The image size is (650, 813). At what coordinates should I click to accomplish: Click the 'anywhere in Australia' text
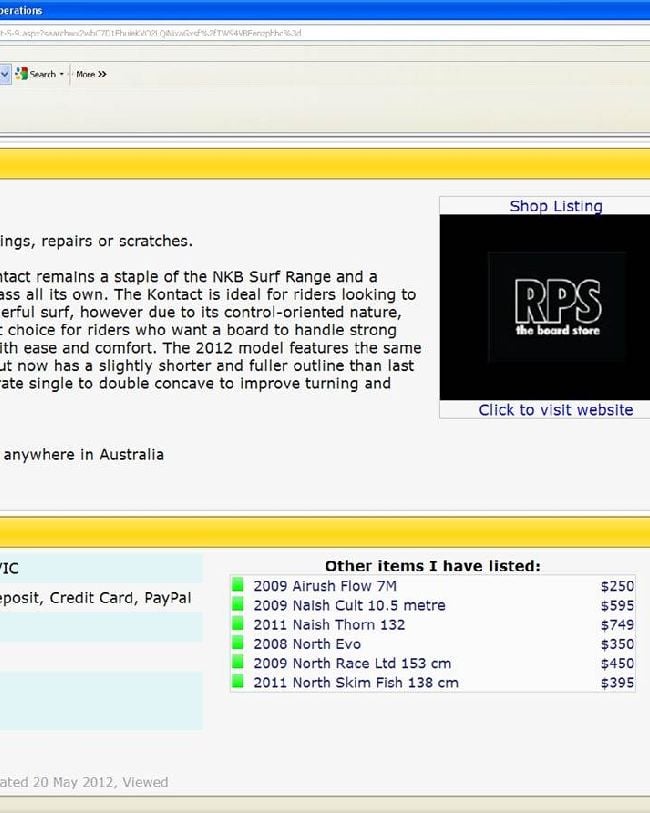click(83, 454)
